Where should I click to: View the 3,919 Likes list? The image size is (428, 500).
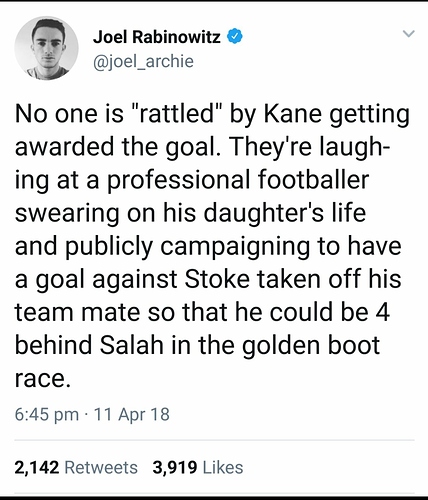click(198, 467)
